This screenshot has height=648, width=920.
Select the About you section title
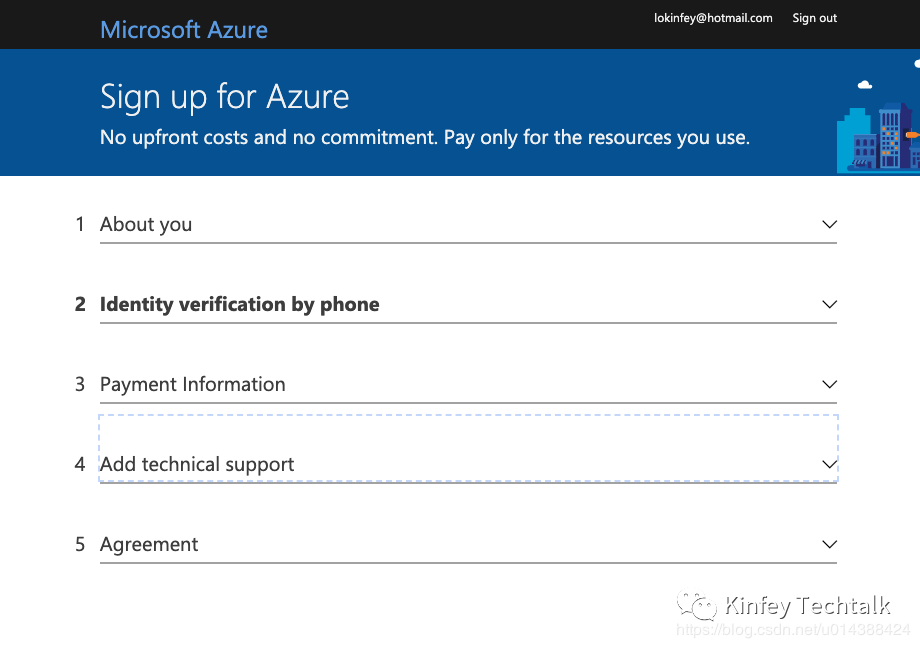pyautogui.click(x=146, y=224)
